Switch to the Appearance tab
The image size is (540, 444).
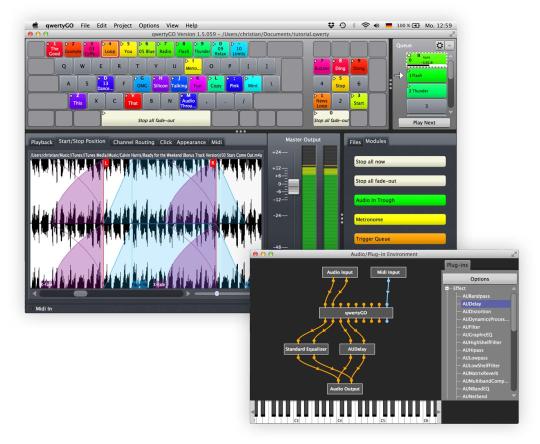[x=191, y=142]
